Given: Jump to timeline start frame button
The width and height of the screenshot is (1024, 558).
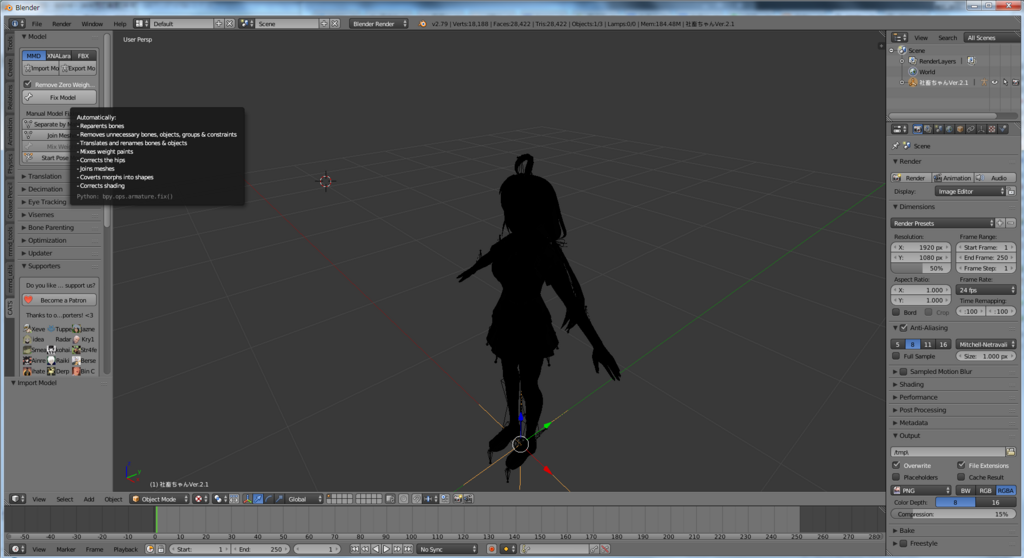Looking at the screenshot, I should tap(355, 550).
